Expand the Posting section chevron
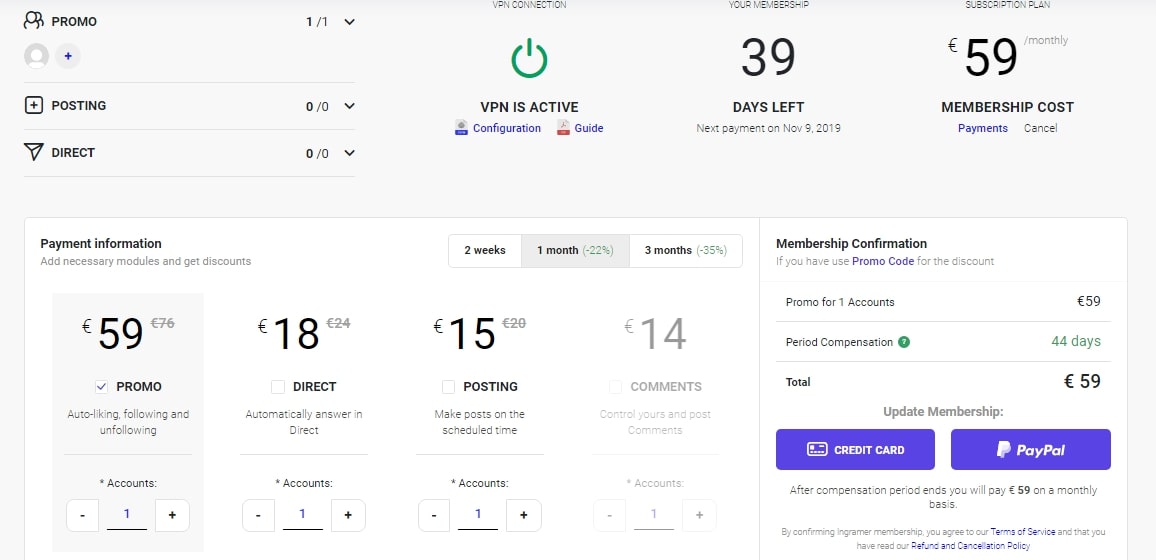The height and width of the screenshot is (560, 1156). [349, 106]
